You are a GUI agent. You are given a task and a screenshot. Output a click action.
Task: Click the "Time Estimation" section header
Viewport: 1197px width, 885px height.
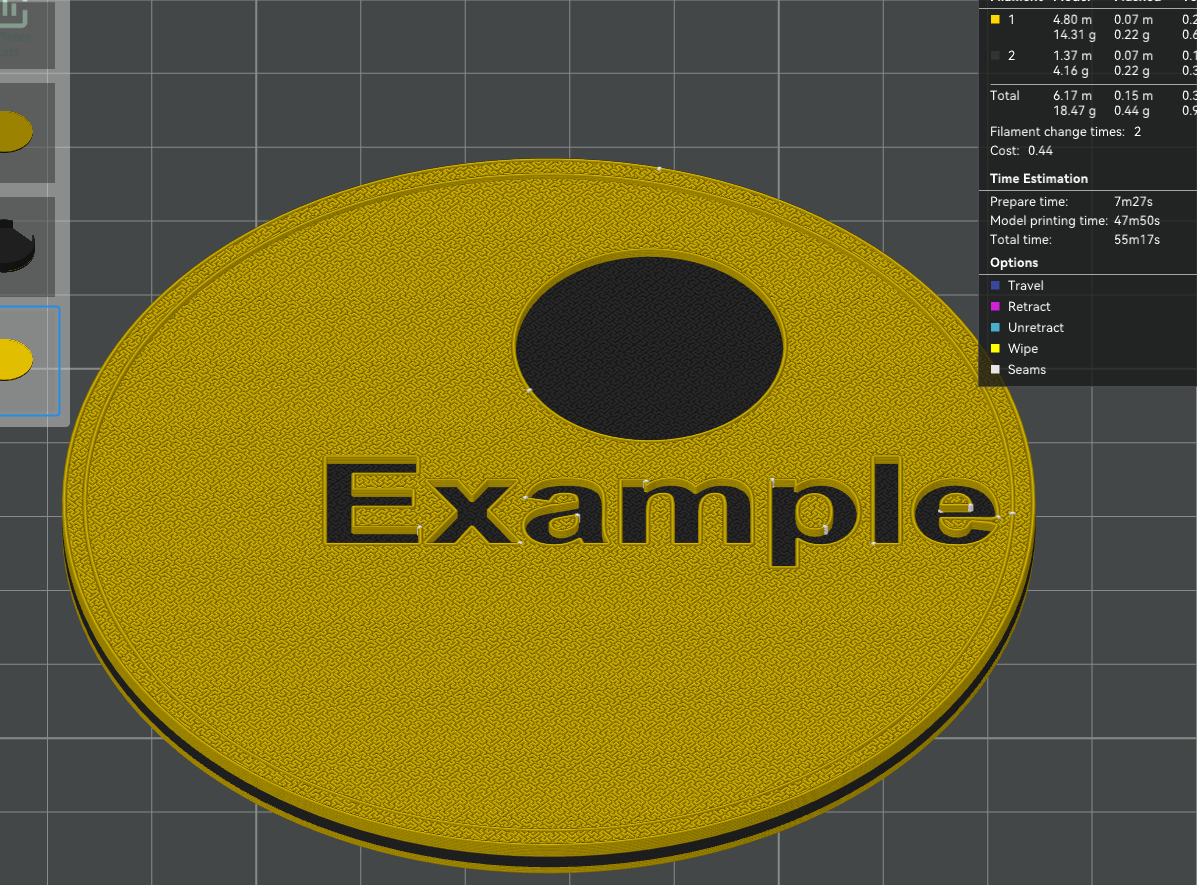[1038, 179]
